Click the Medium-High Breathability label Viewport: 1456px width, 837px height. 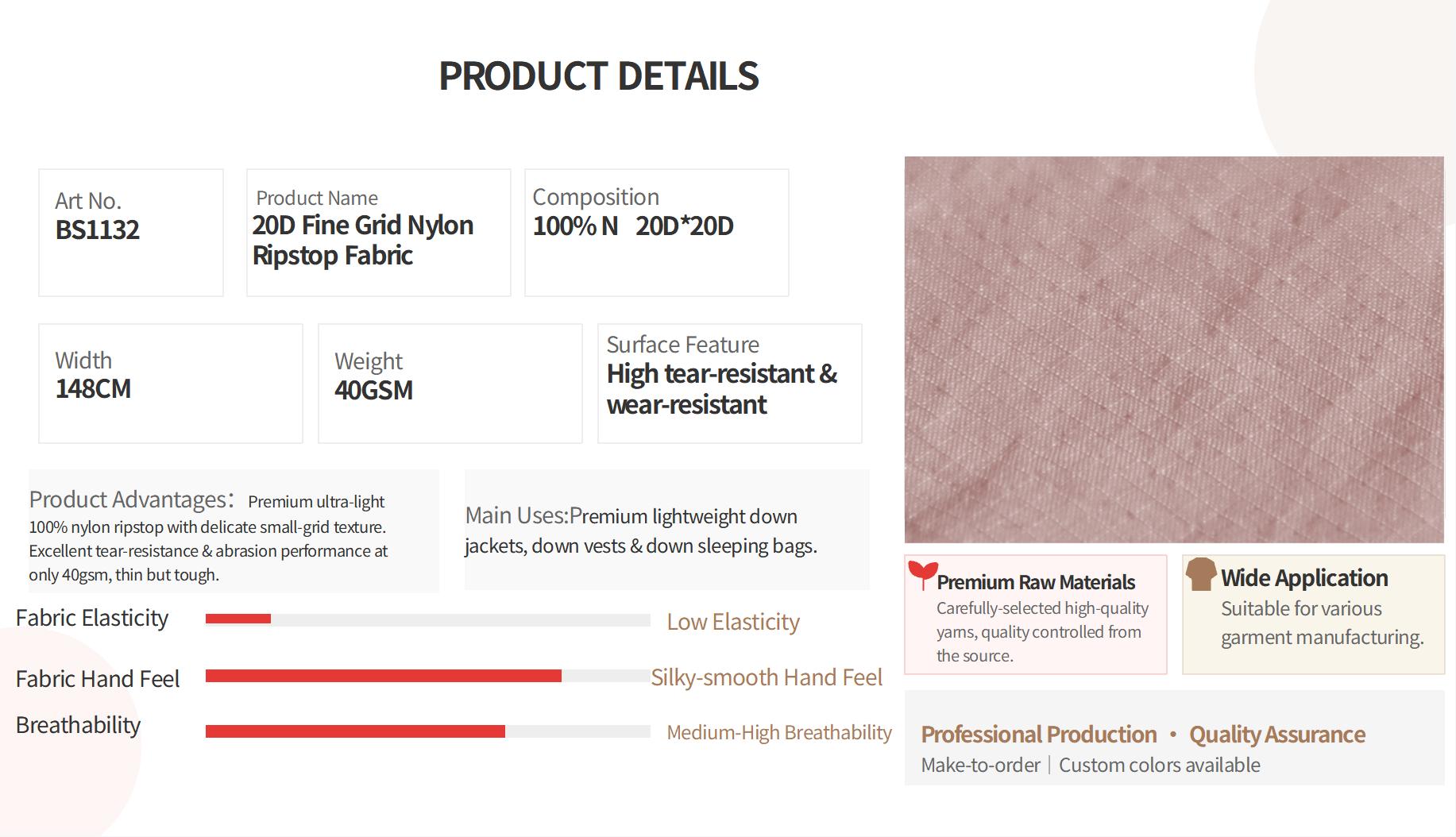[x=779, y=732]
